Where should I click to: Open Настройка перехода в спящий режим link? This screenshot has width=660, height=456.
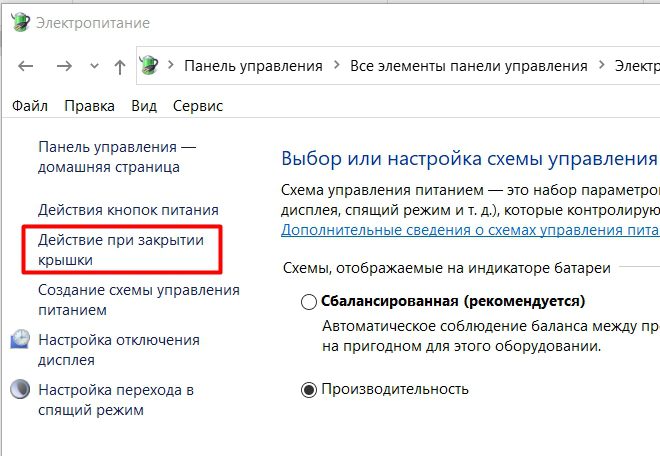pos(116,400)
